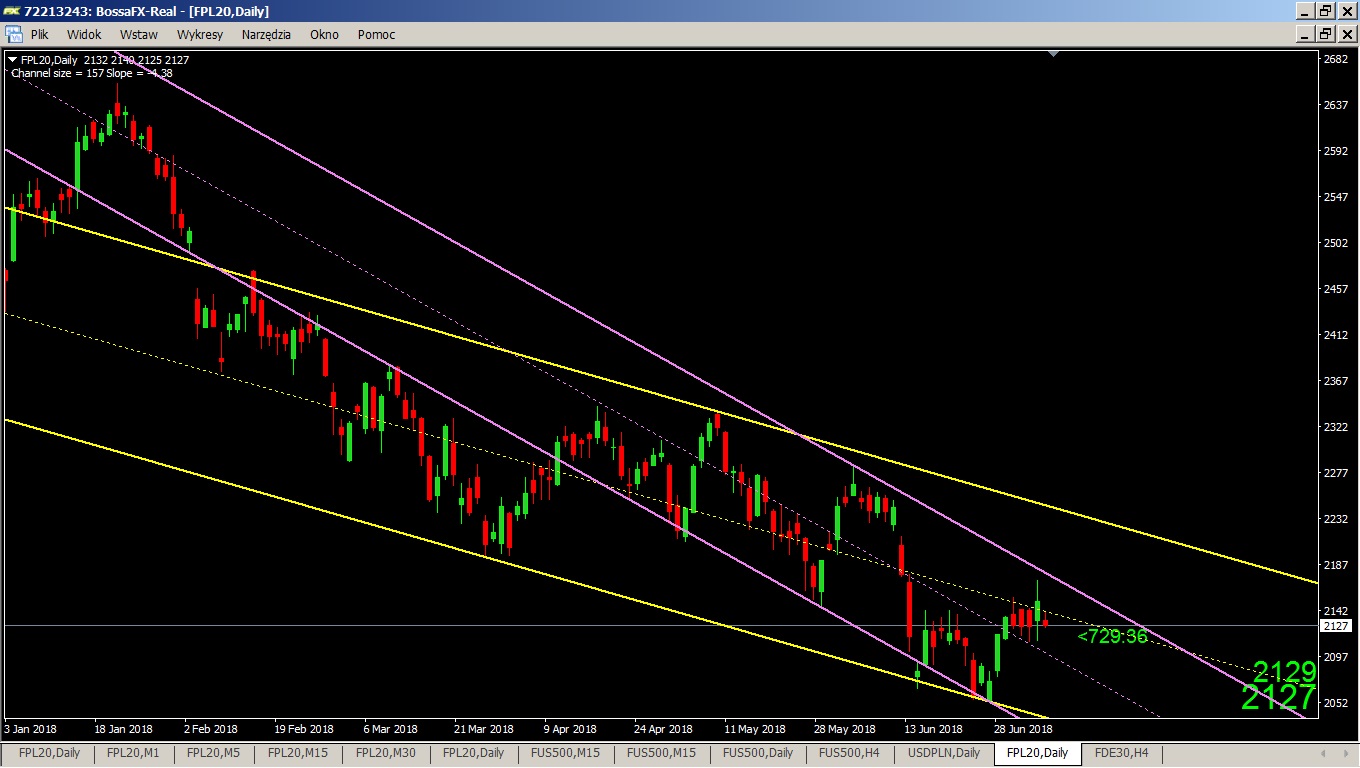This screenshot has width=1360, height=768.
Task: Click the 9 Apr 2018 date label
Action: pos(570,729)
